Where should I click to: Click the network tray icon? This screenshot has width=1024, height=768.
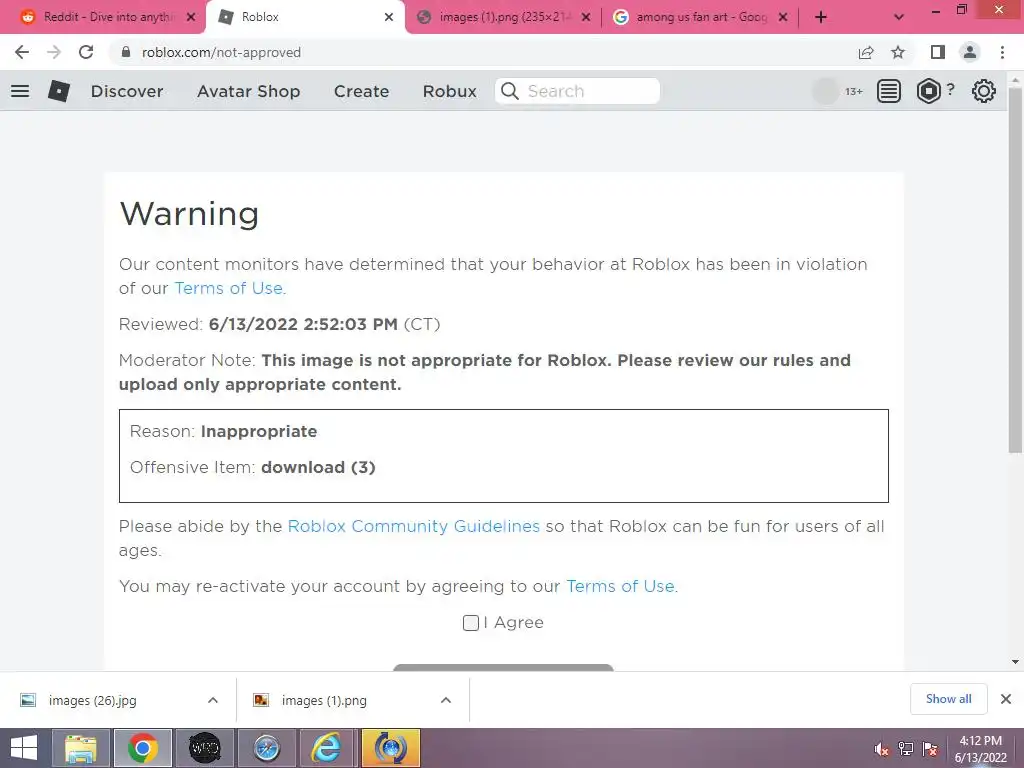(906, 749)
